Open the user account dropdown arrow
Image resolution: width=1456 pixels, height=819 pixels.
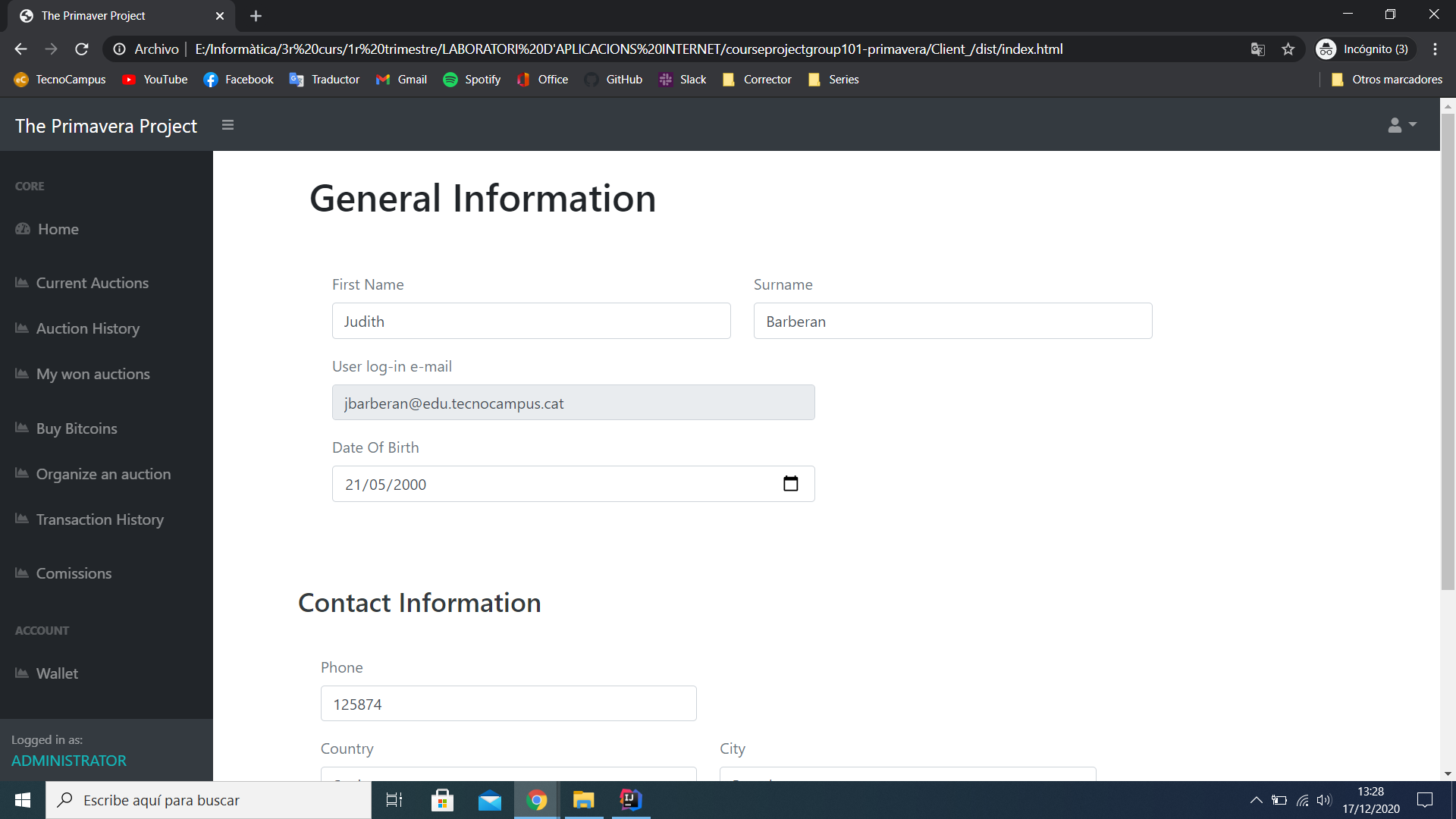(1411, 125)
